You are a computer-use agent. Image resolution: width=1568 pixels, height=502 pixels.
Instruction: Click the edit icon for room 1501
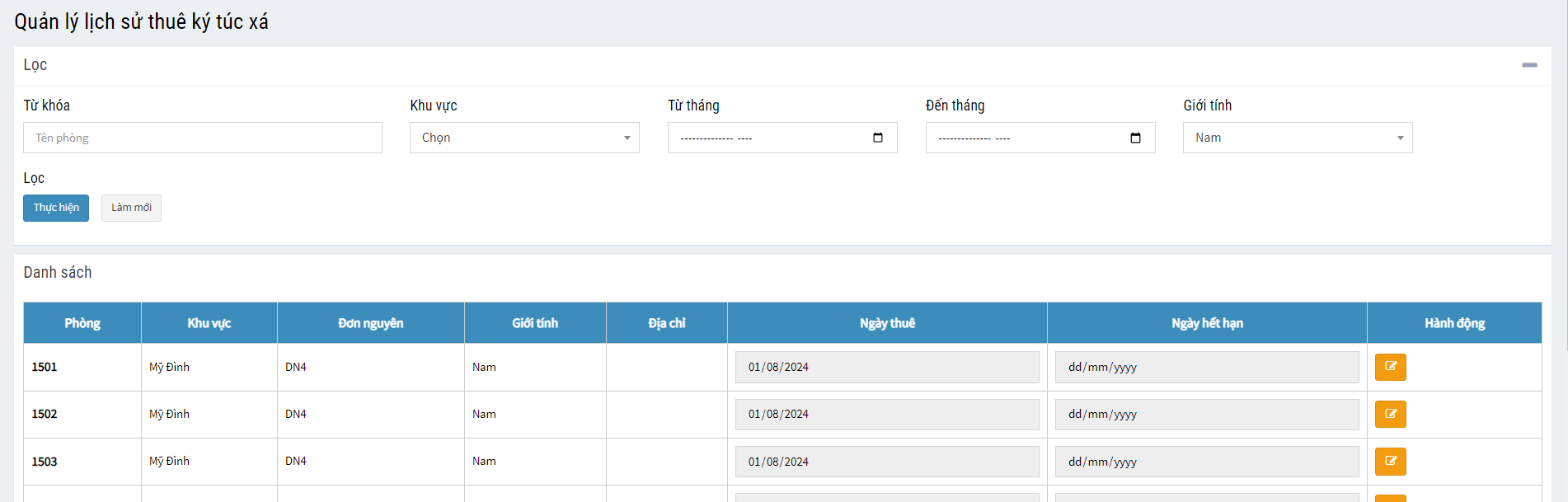[1390, 367]
